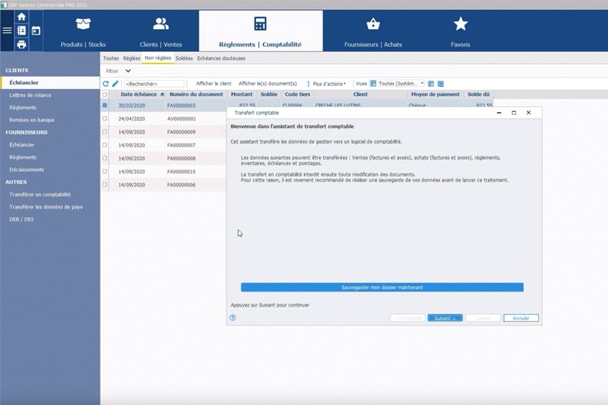Click the help icon in Transfert comptable dialog
The width and height of the screenshot is (608, 405).
[233, 318]
